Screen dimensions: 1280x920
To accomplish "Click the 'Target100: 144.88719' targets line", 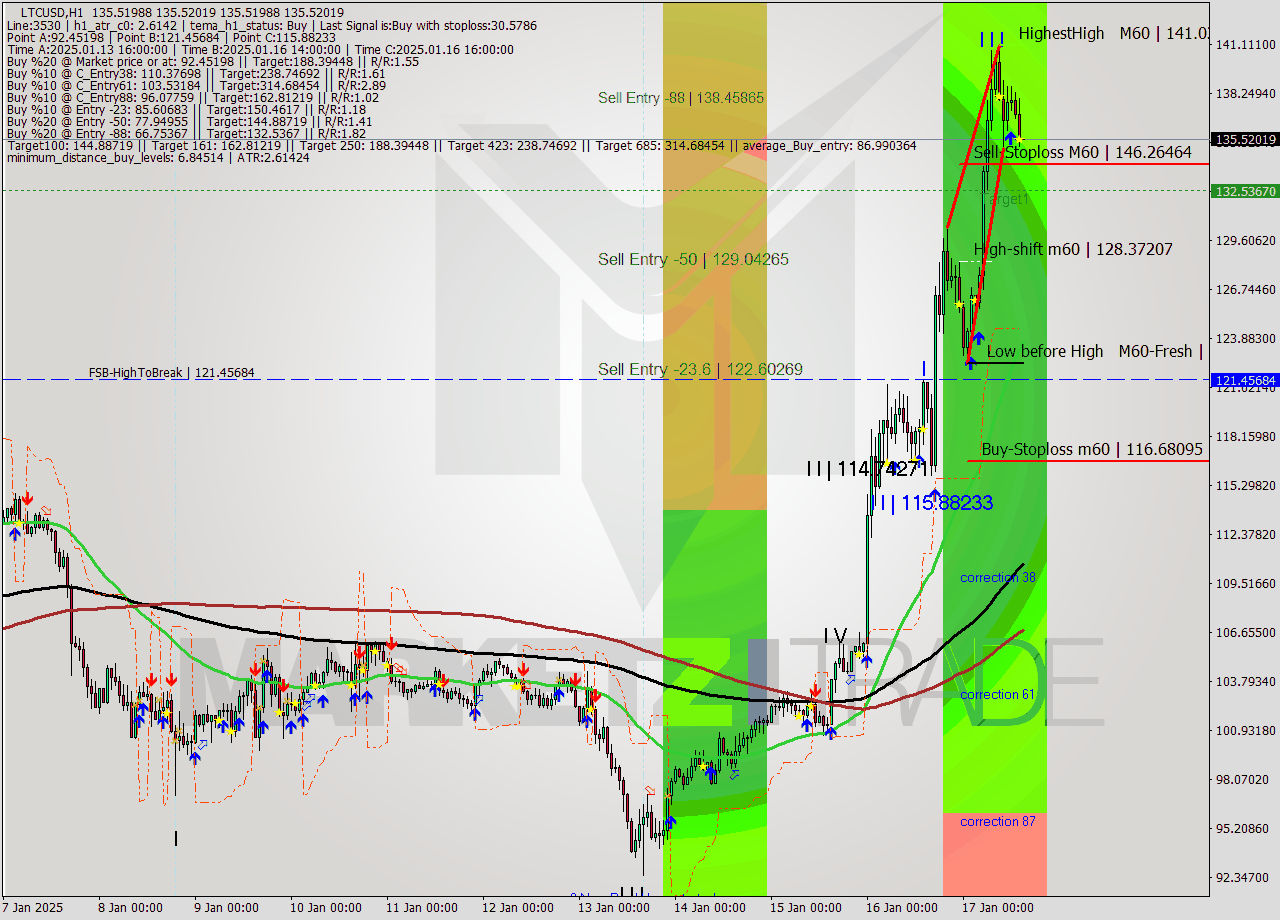I will coord(461,145).
